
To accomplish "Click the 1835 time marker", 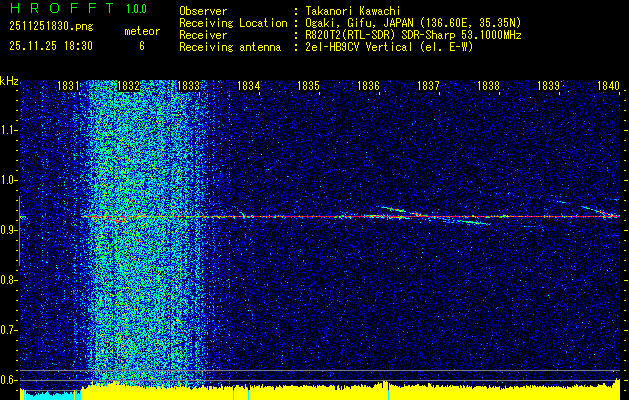I will [308, 85].
